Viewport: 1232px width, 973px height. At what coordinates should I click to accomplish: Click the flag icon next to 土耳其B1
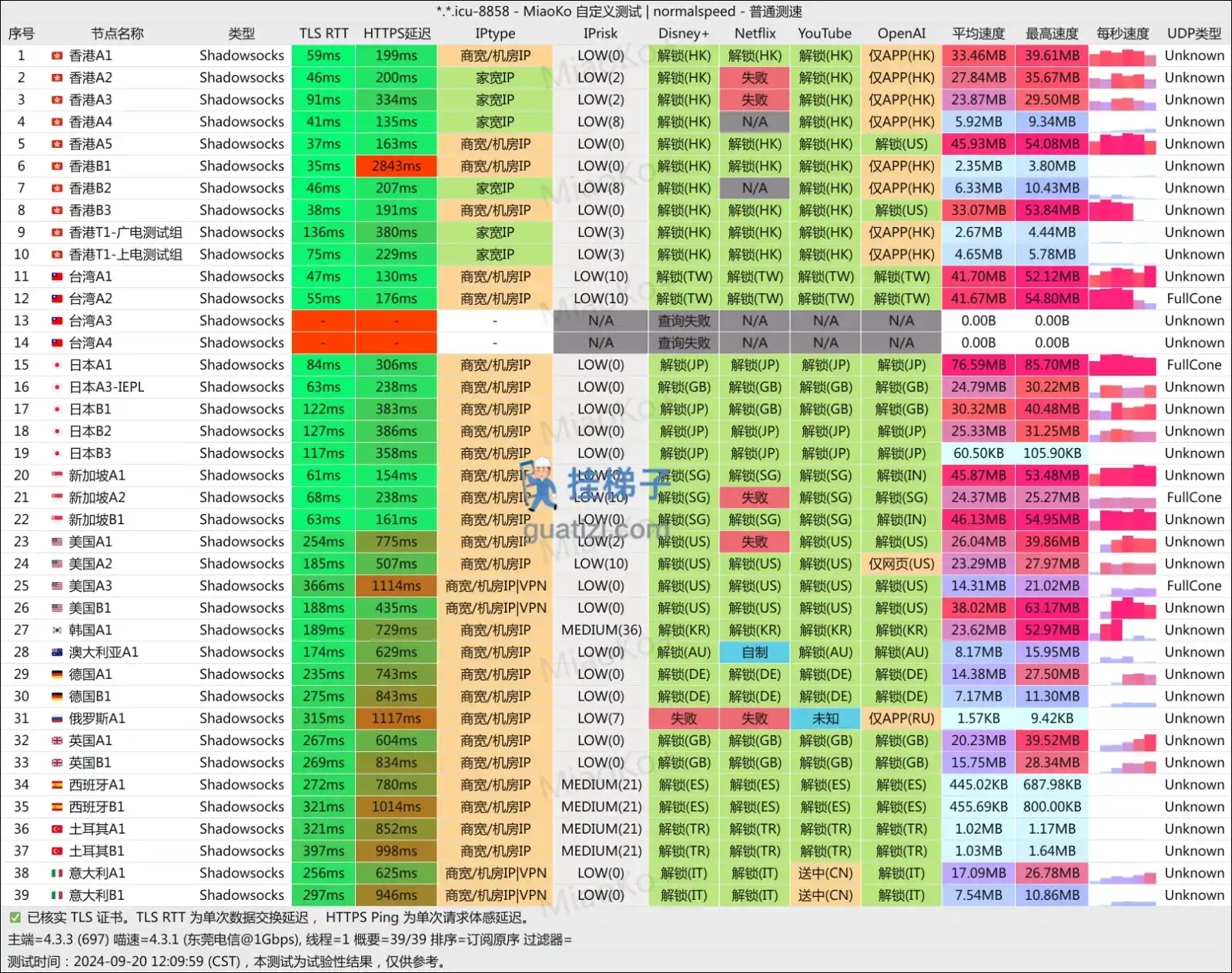[x=57, y=851]
